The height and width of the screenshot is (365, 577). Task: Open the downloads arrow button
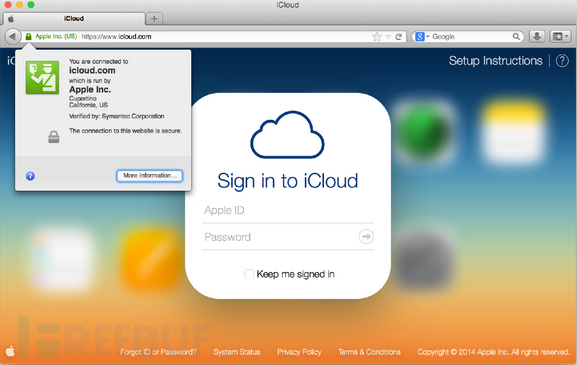(x=537, y=36)
